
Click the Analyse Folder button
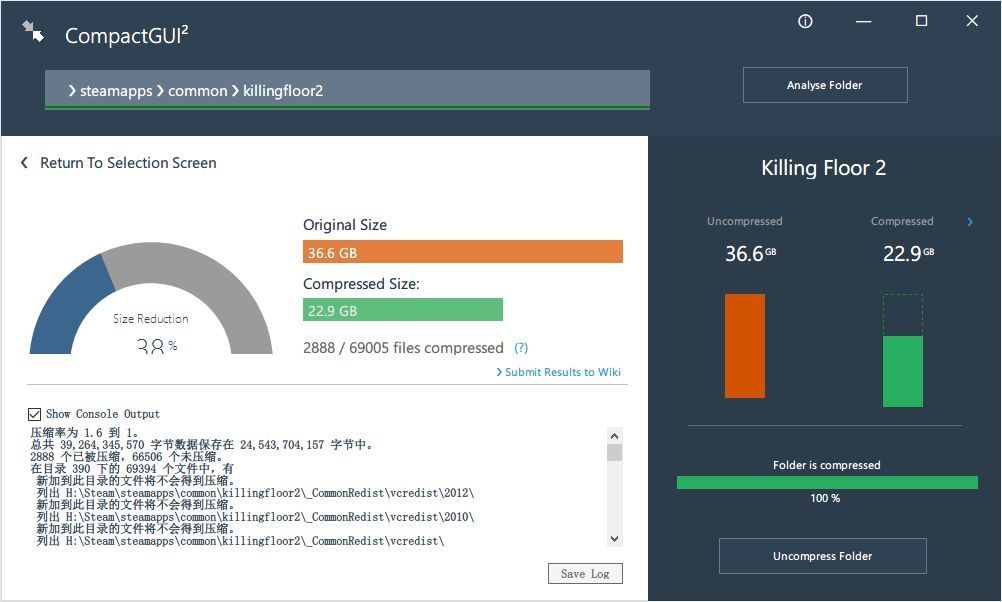coord(825,85)
